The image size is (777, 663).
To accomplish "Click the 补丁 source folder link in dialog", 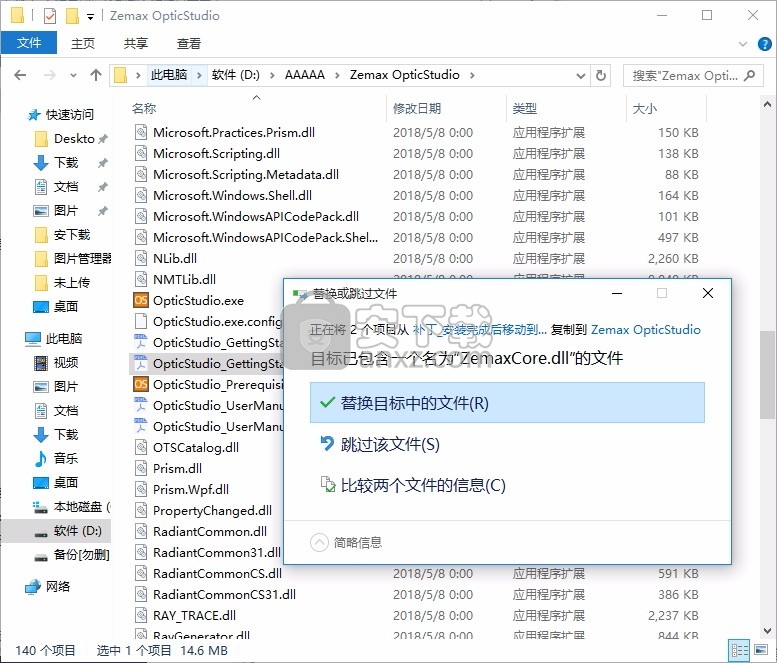I will [x=480, y=330].
